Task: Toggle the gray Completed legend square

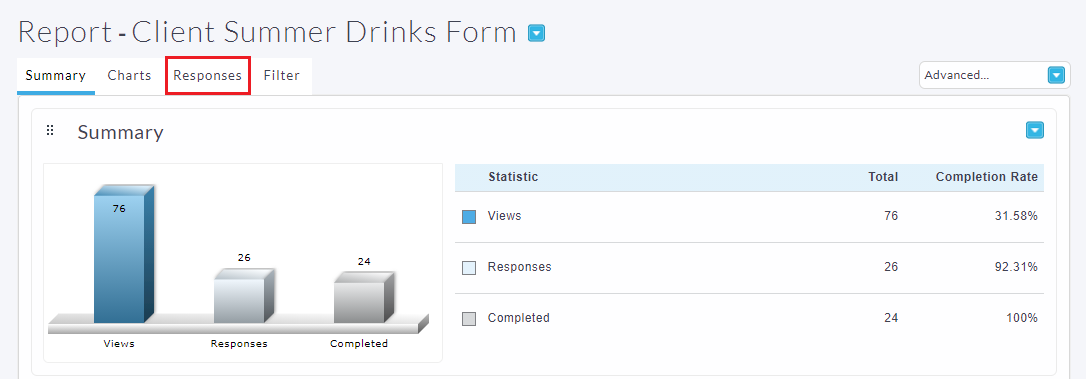Action: tap(469, 319)
